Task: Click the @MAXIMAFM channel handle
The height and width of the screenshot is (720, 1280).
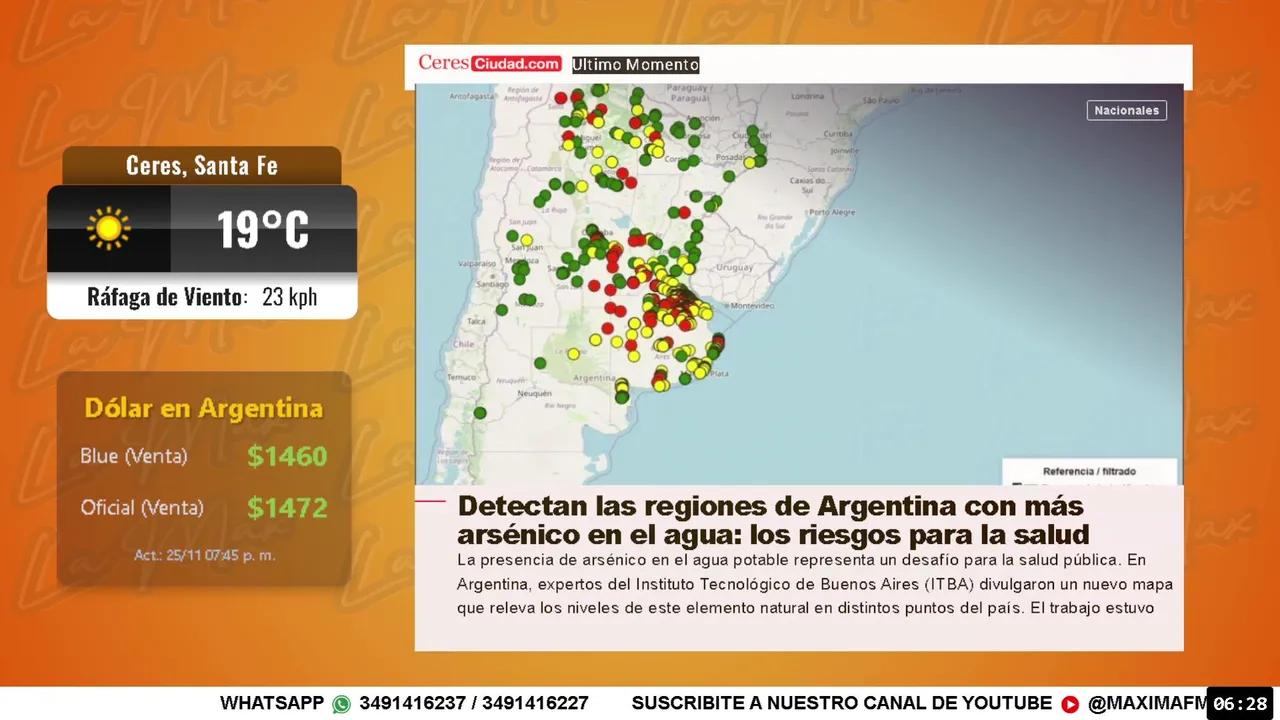Action: (1147, 704)
